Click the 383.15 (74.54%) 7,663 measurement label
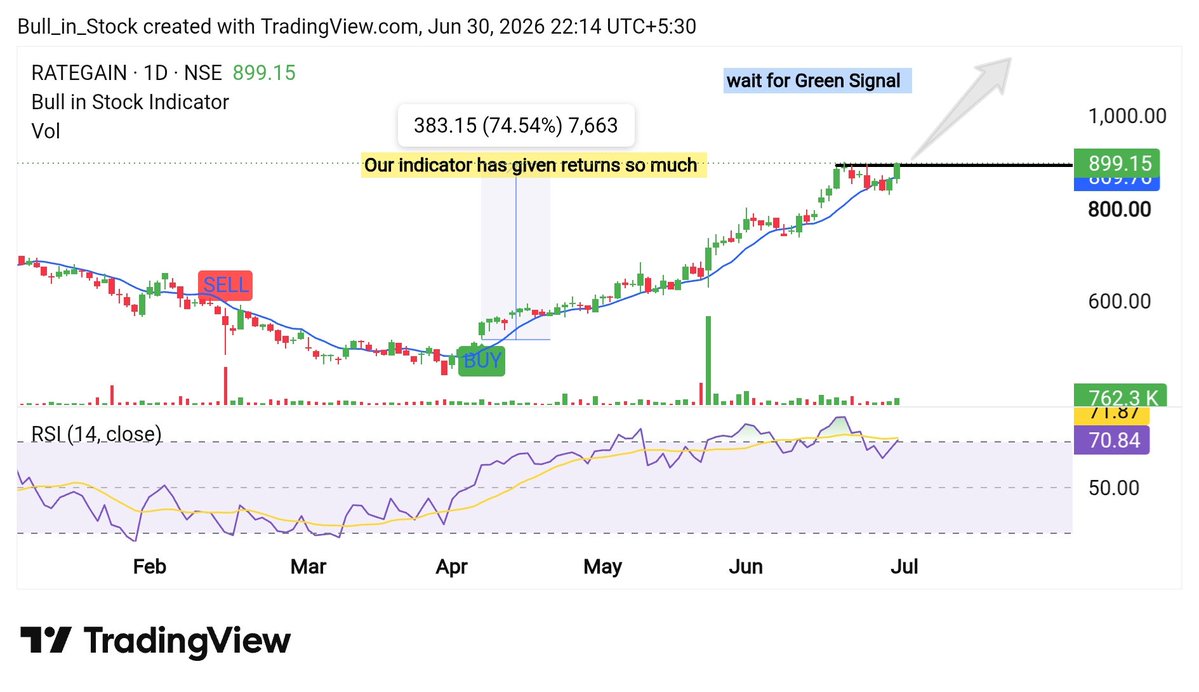The width and height of the screenshot is (1199, 692). pyautogui.click(x=516, y=125)
